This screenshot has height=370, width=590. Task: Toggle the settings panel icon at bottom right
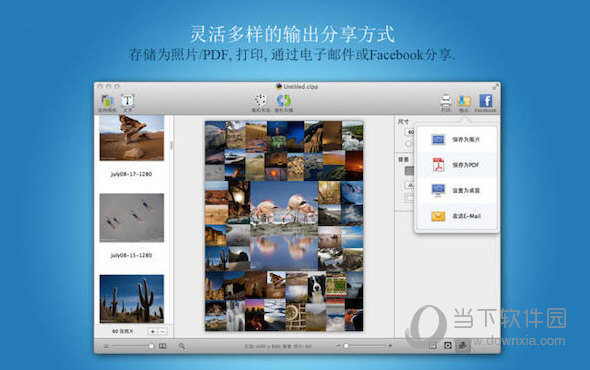click(463, 346)
